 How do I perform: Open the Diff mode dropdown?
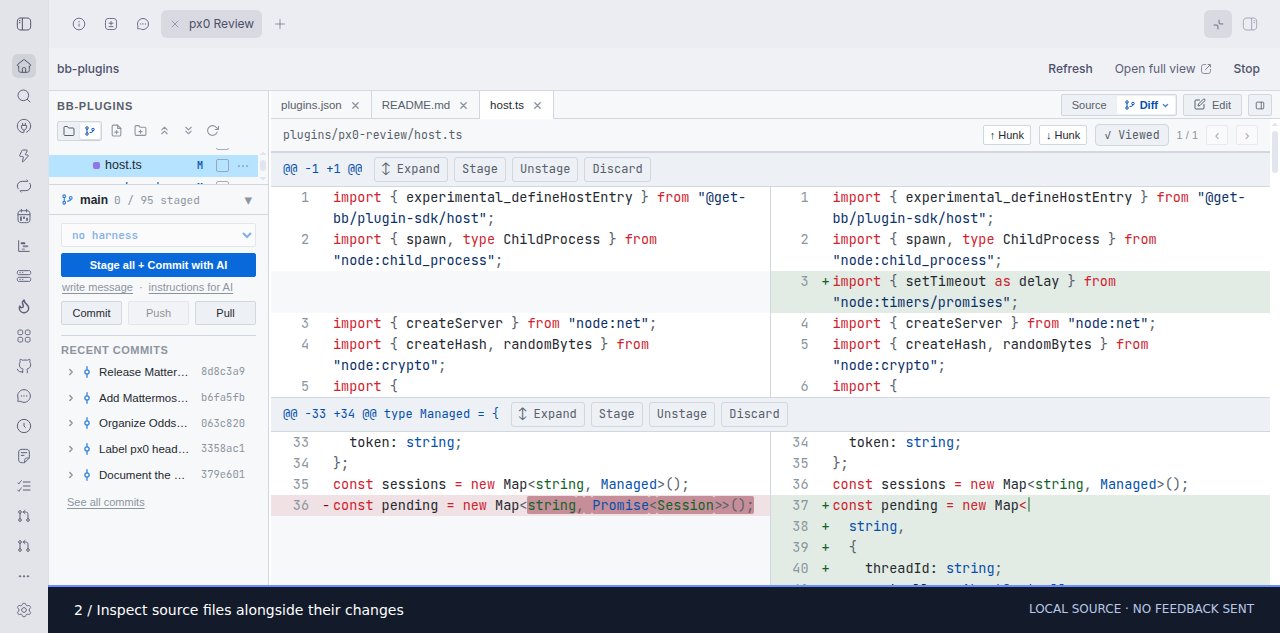click(1147, 105)
